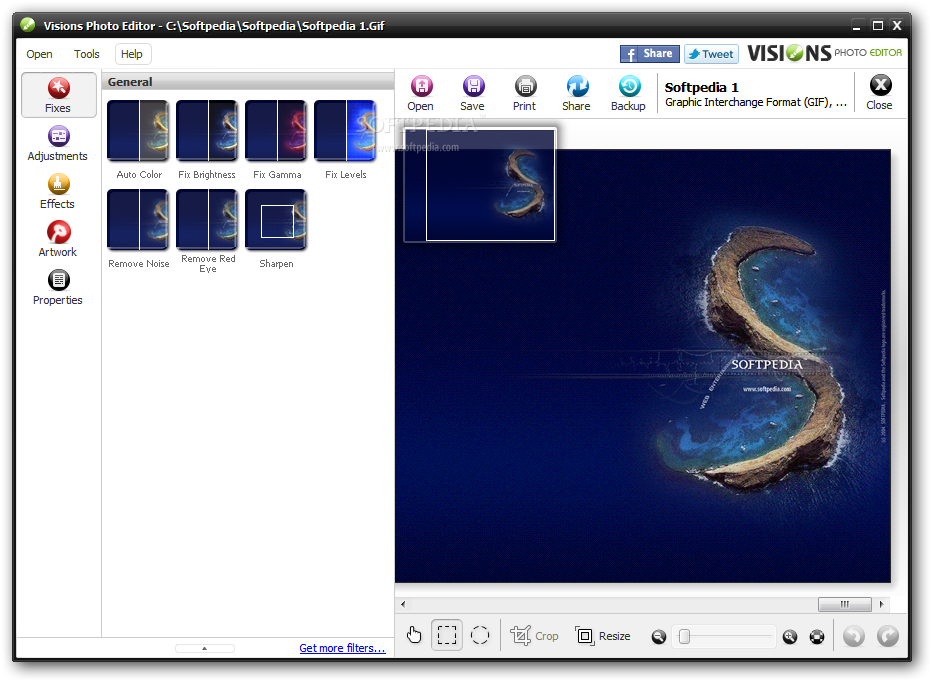Share on Facebook button
This screenshot has height=682, width=932.
click(650, 54)
